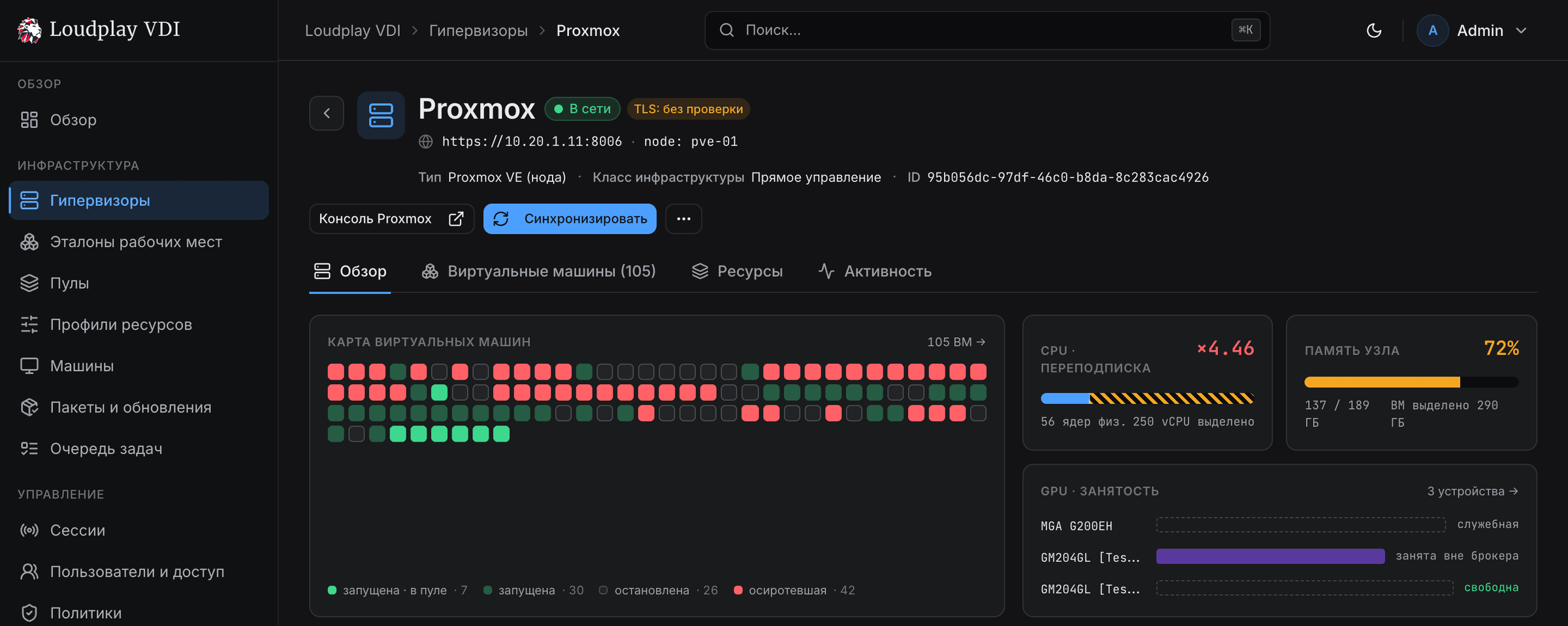Select the Обзор tab

click(350, 271)
